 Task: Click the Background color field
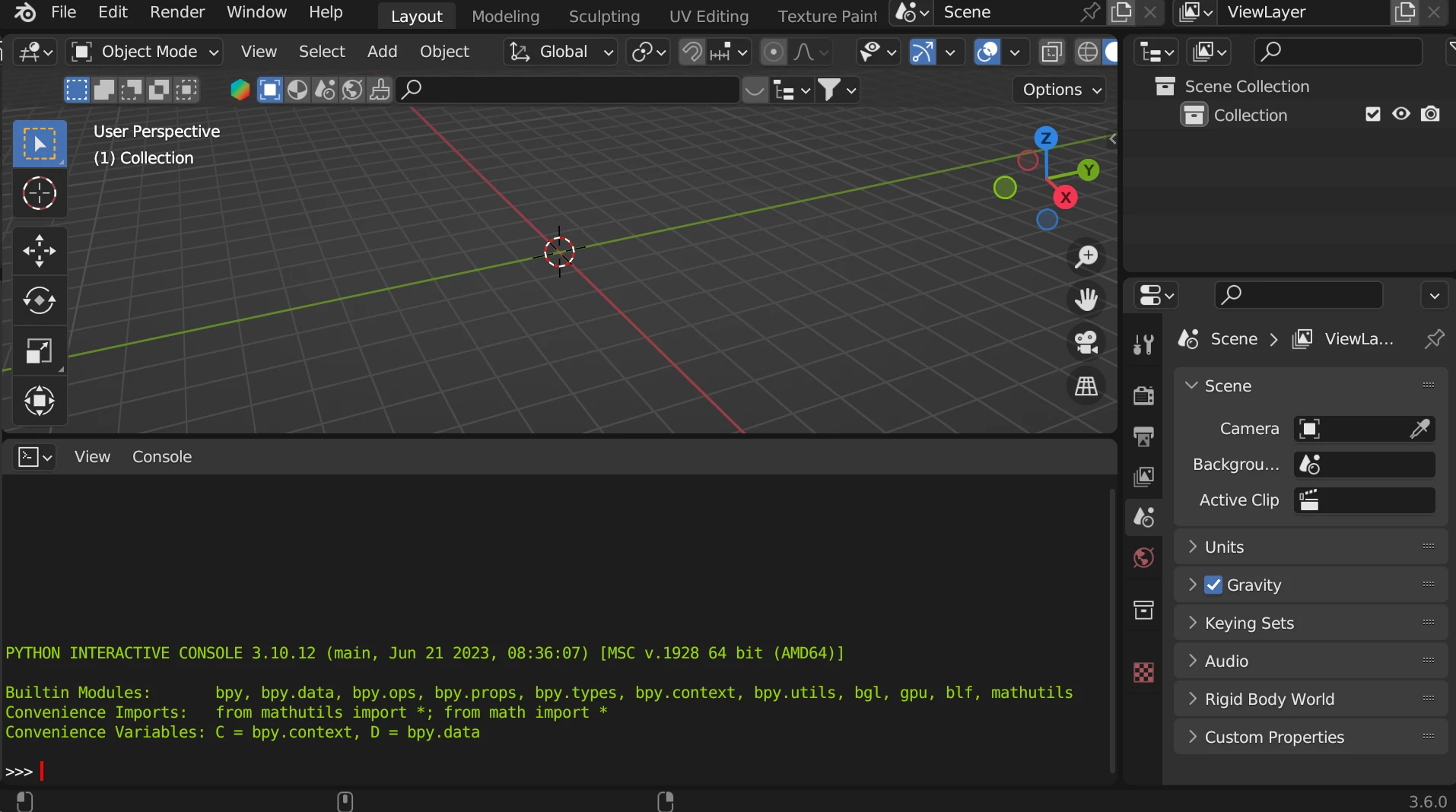[x=1364, y=465]
